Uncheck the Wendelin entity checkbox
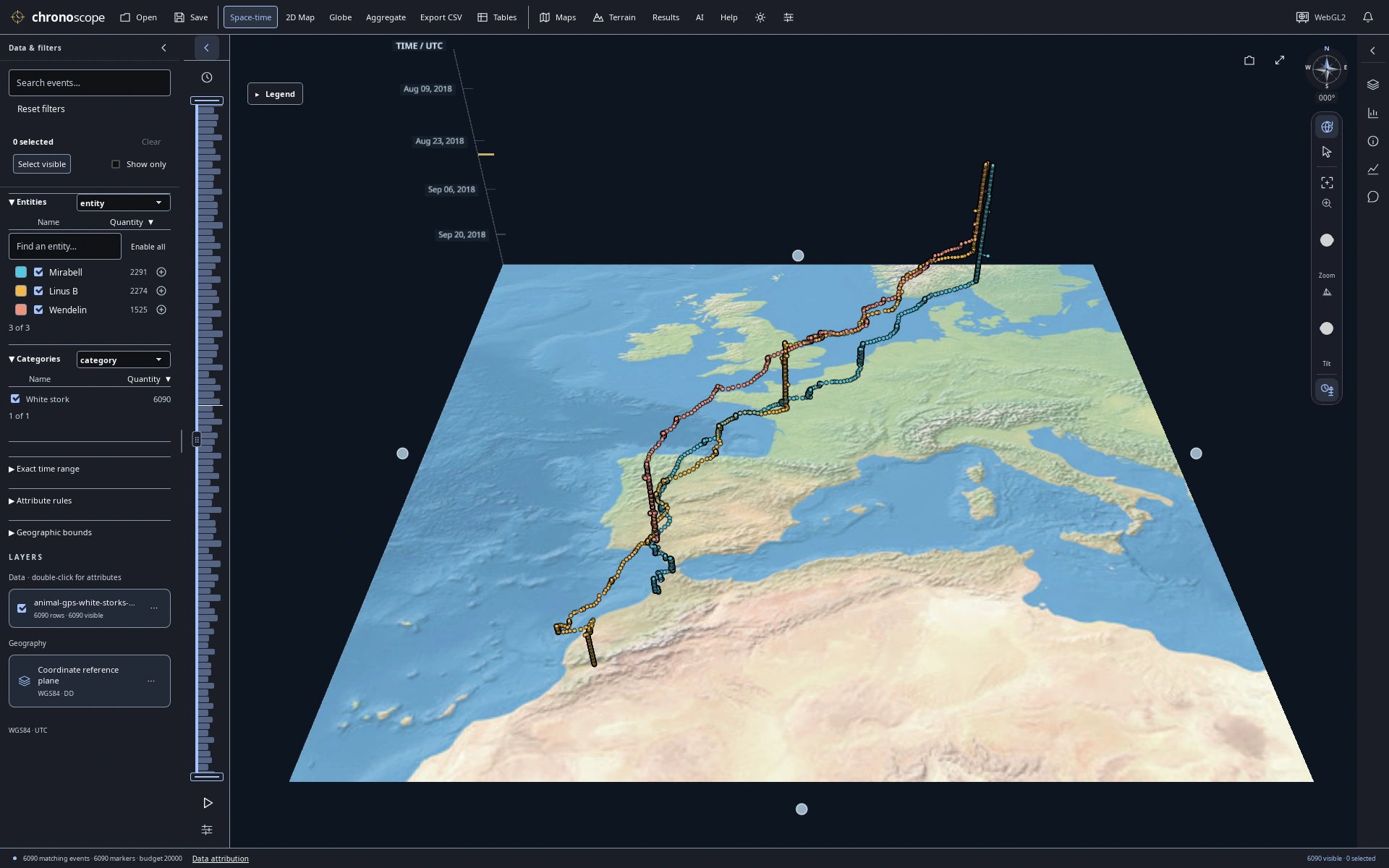Image resolution: width=1389 pixels, height=868 pixels. pyautogui.click(x=38, y=310)
